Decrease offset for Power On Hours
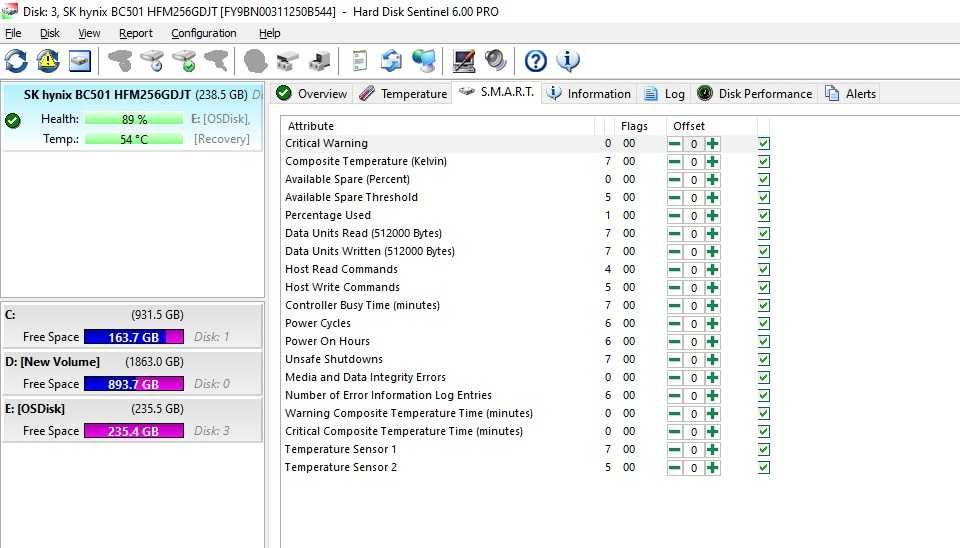The width and height of the screenshot is (960, 548). (675, 342)
